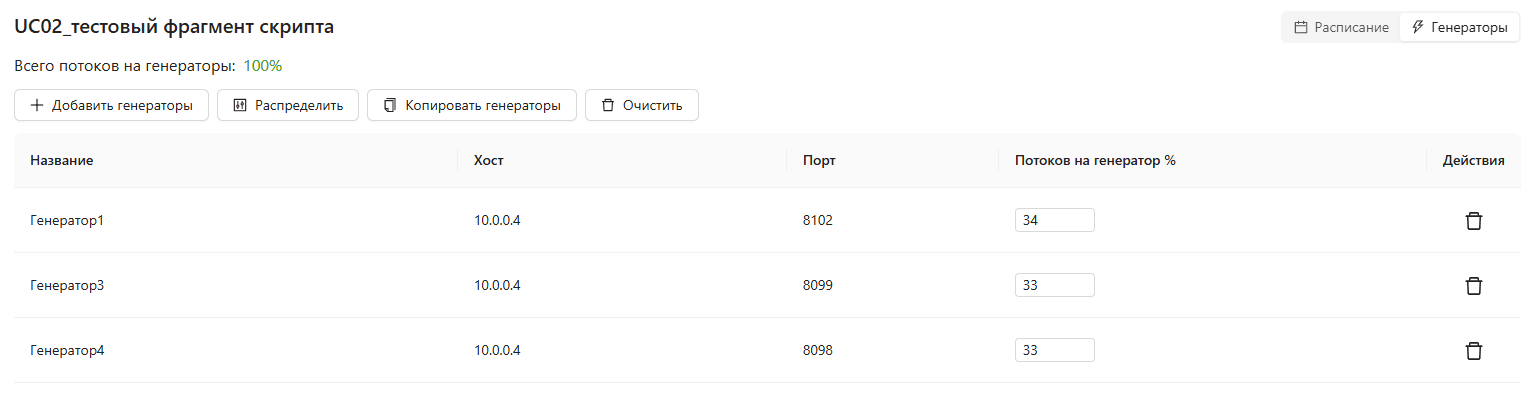Click the calendar icon in the Расписание tab

(x=1301, y=28)
